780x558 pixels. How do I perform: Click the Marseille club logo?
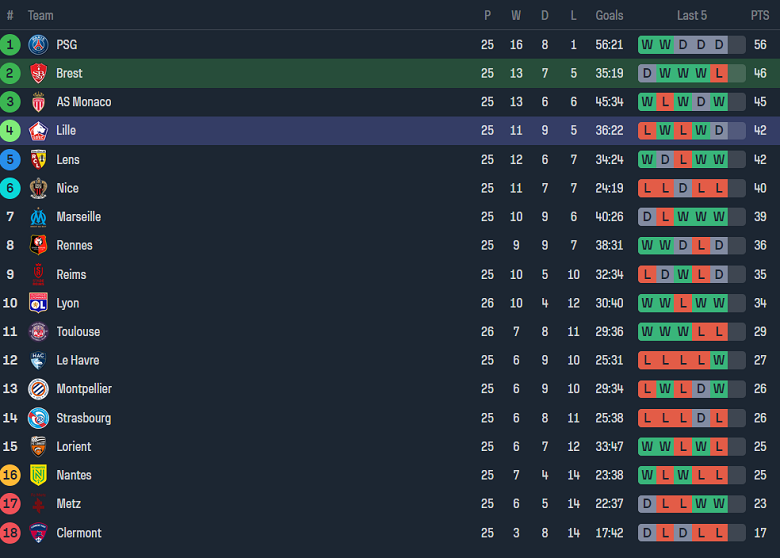(38, 217)
